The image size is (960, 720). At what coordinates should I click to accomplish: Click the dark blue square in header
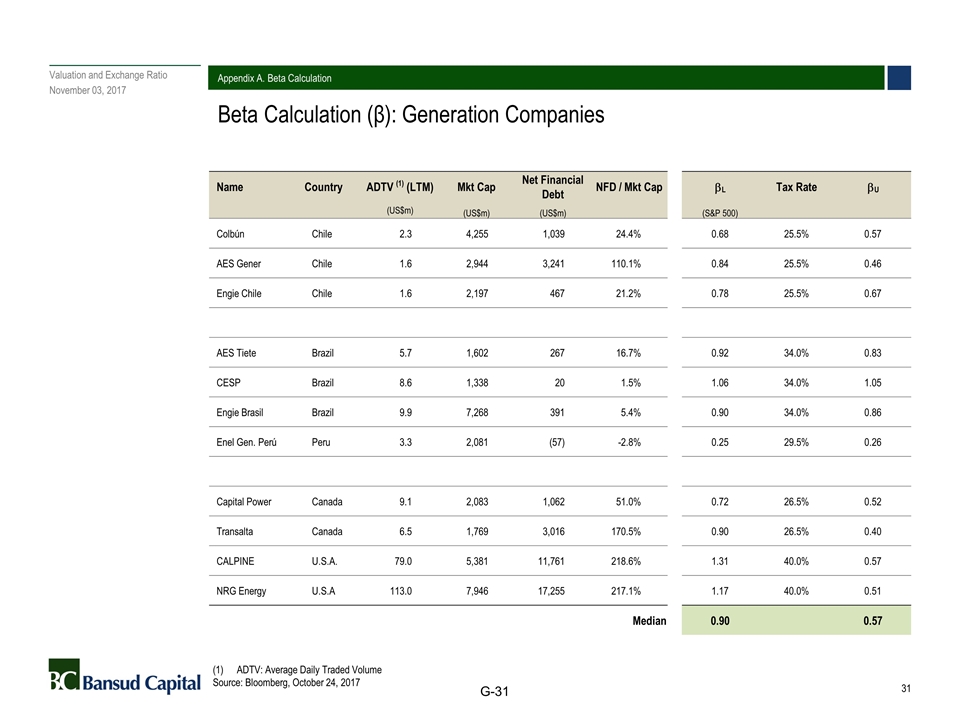pos(899,78)
